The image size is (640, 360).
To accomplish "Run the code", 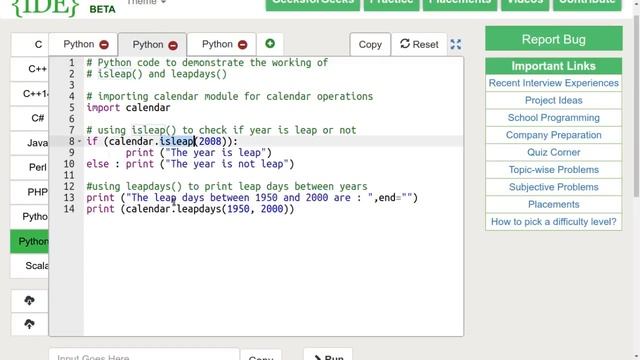I will (328, 356).
